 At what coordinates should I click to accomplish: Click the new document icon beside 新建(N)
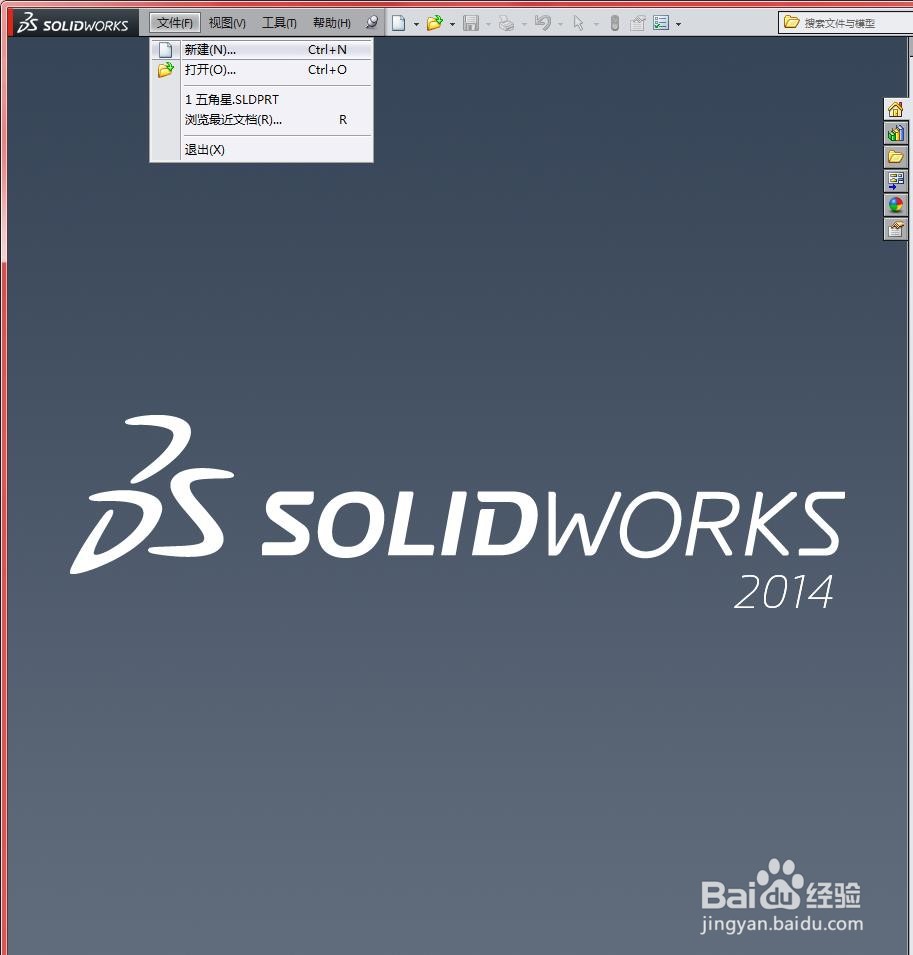tap(165, 49)
